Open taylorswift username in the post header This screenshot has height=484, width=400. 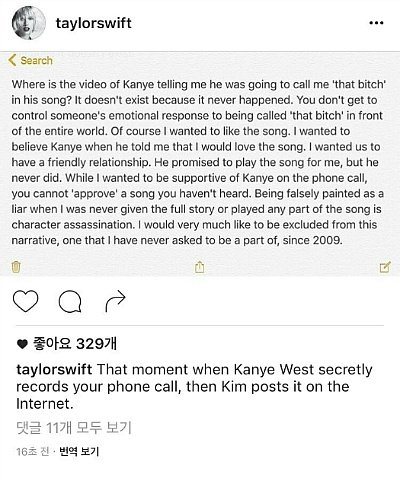click(94, 23)
